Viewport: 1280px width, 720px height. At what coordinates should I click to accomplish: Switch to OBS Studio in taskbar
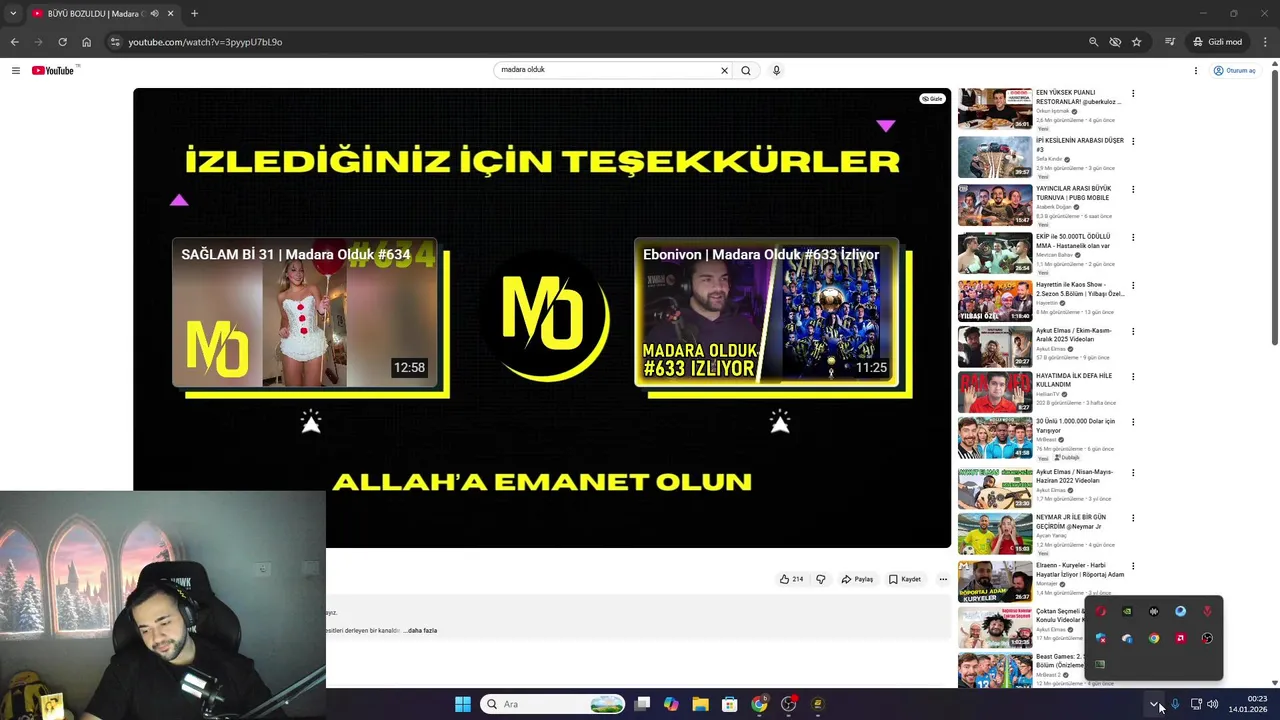[788, 704]
